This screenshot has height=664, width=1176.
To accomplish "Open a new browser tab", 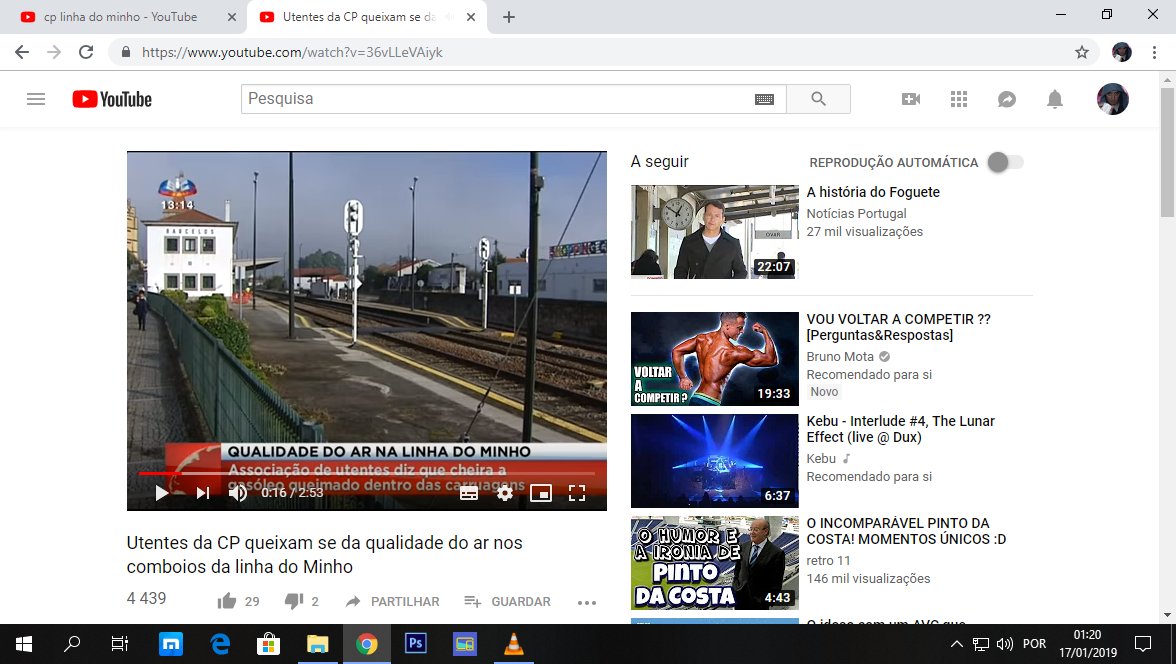I will coord(508,17).
